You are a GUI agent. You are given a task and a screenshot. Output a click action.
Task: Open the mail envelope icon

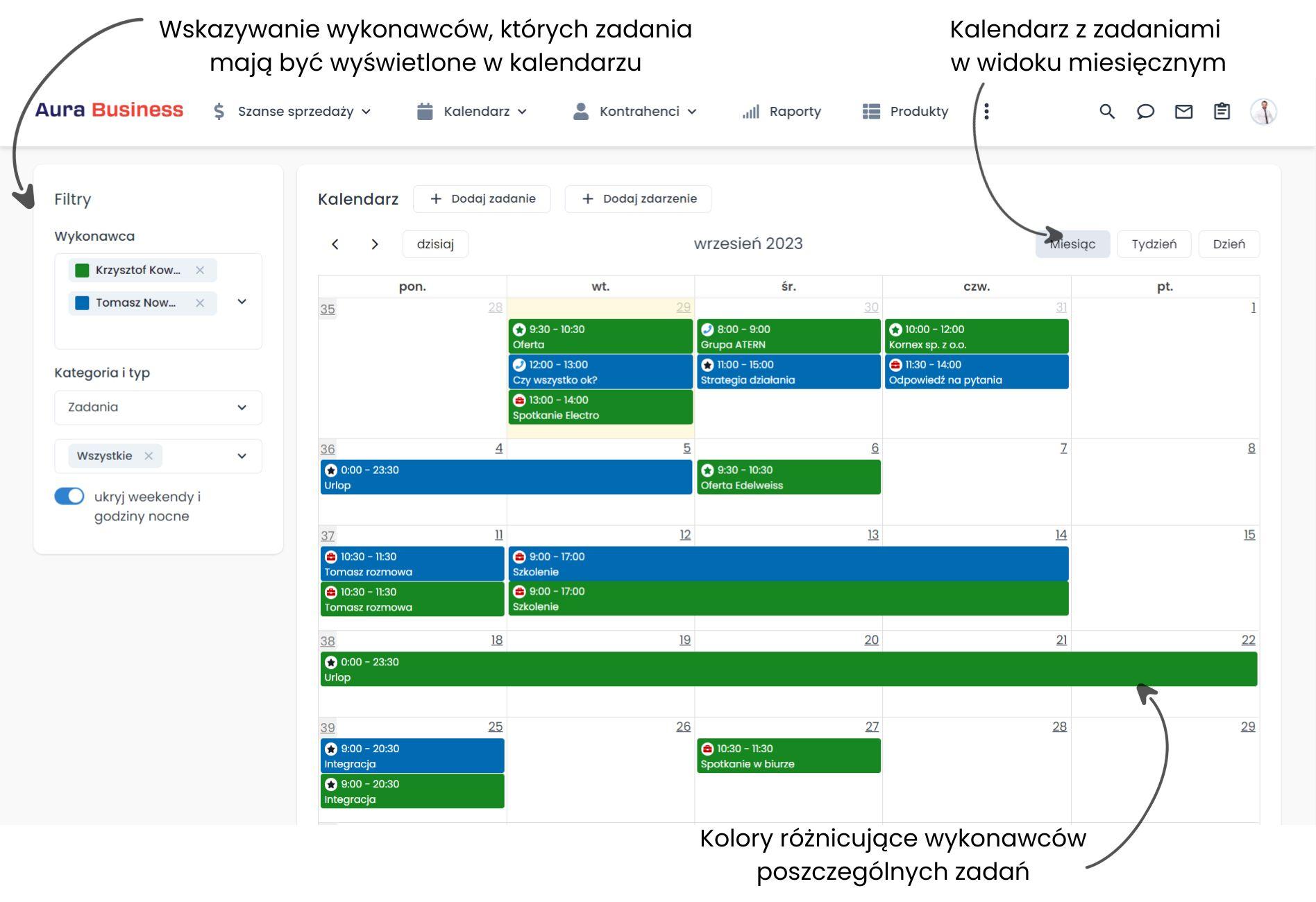point(1183,112)
